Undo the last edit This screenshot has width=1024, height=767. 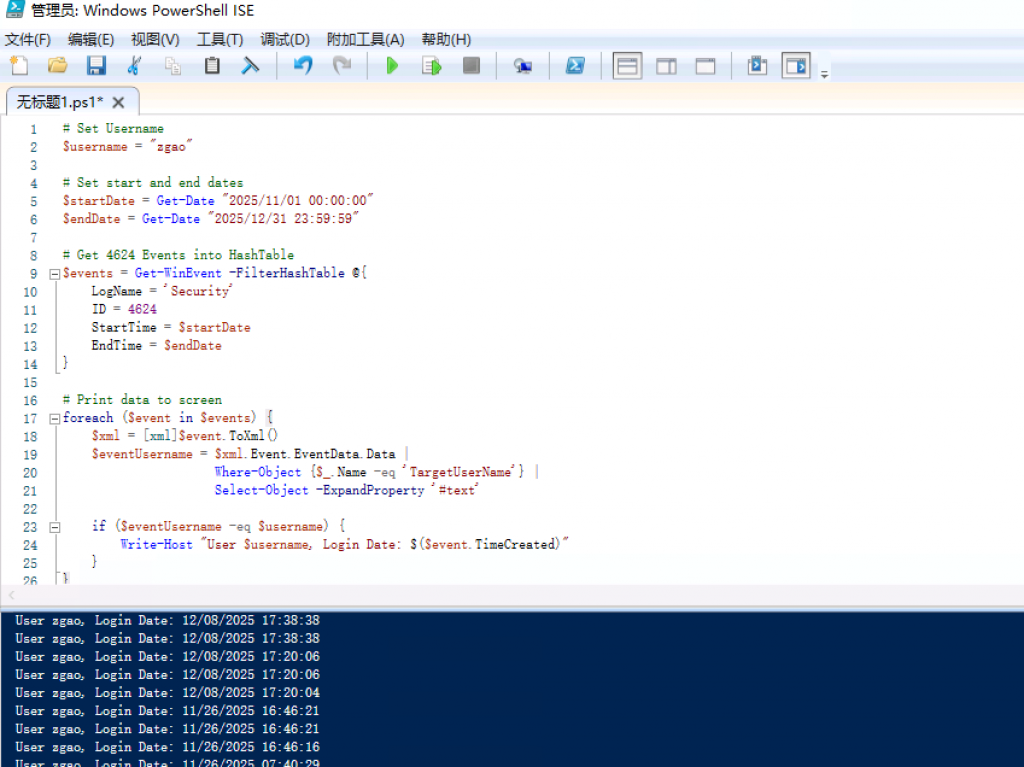pos(303,66)
